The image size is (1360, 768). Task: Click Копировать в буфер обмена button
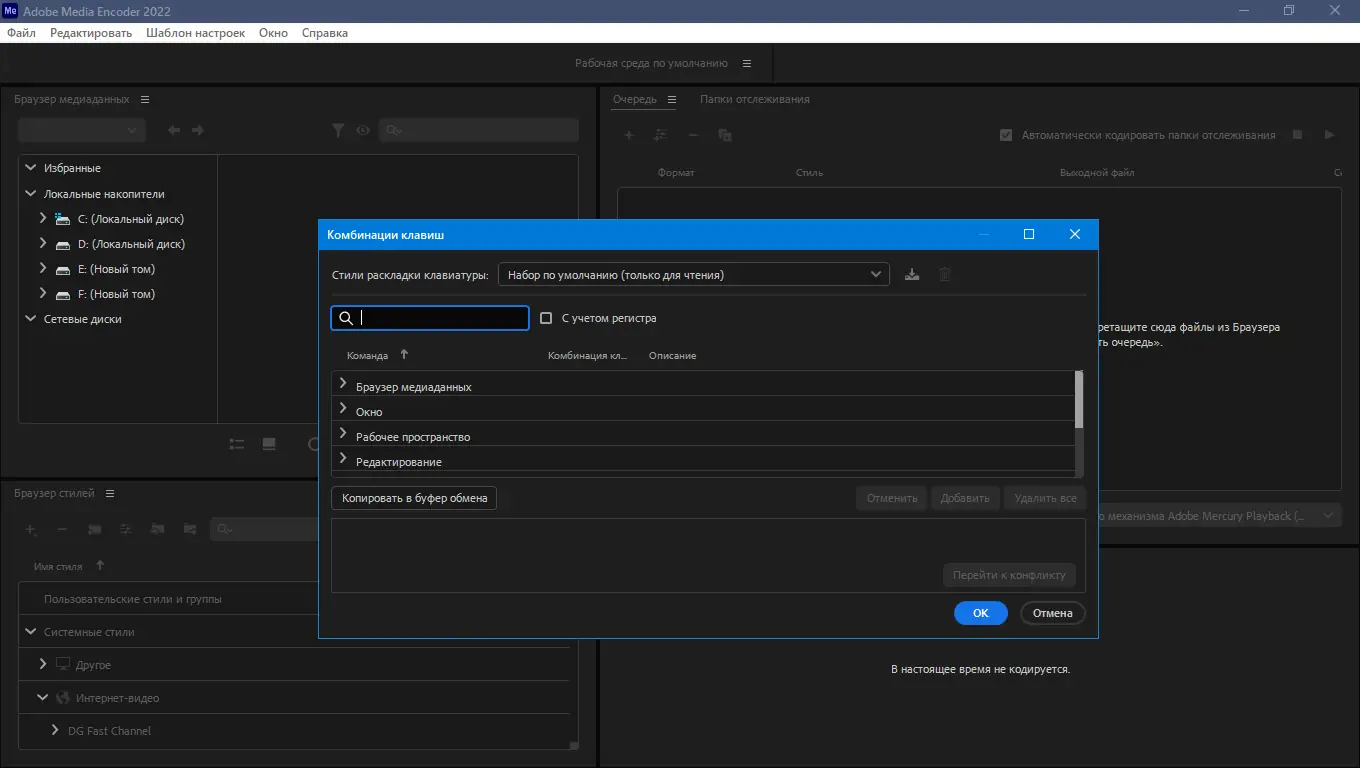point(414,498)
